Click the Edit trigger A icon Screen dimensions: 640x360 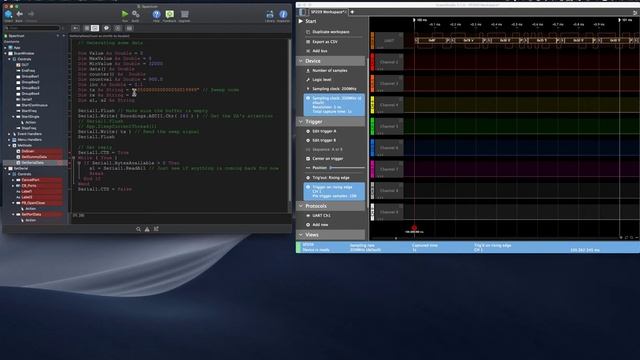(x=308, y=131)
